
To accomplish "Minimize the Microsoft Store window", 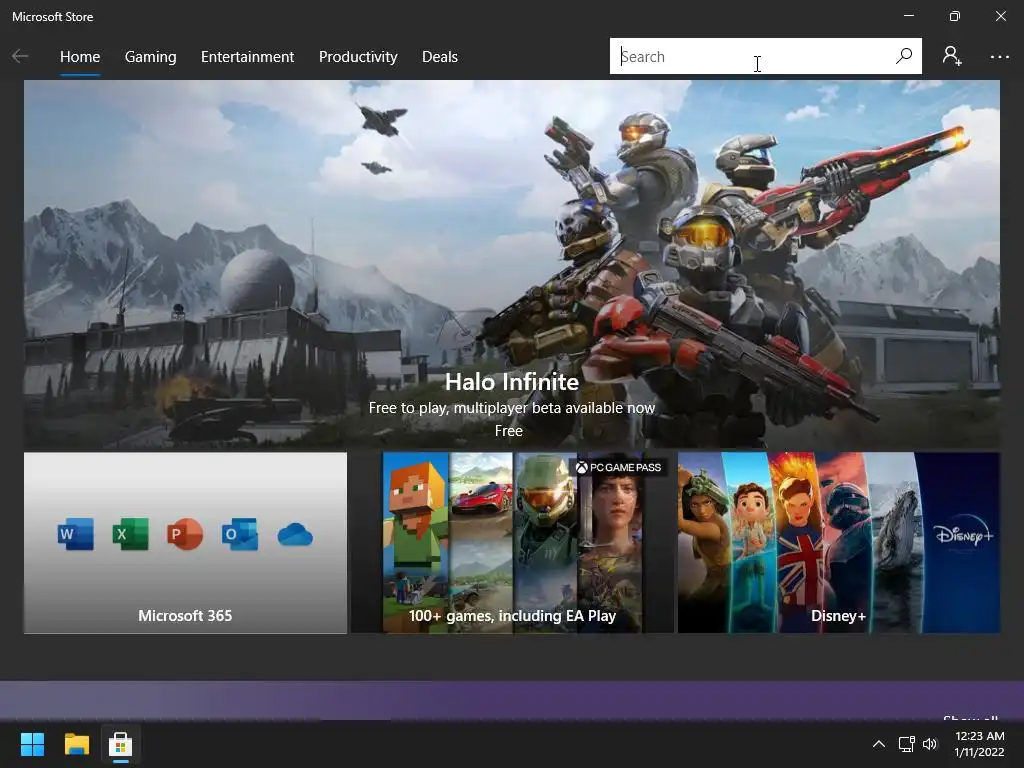I will point(908,16).
